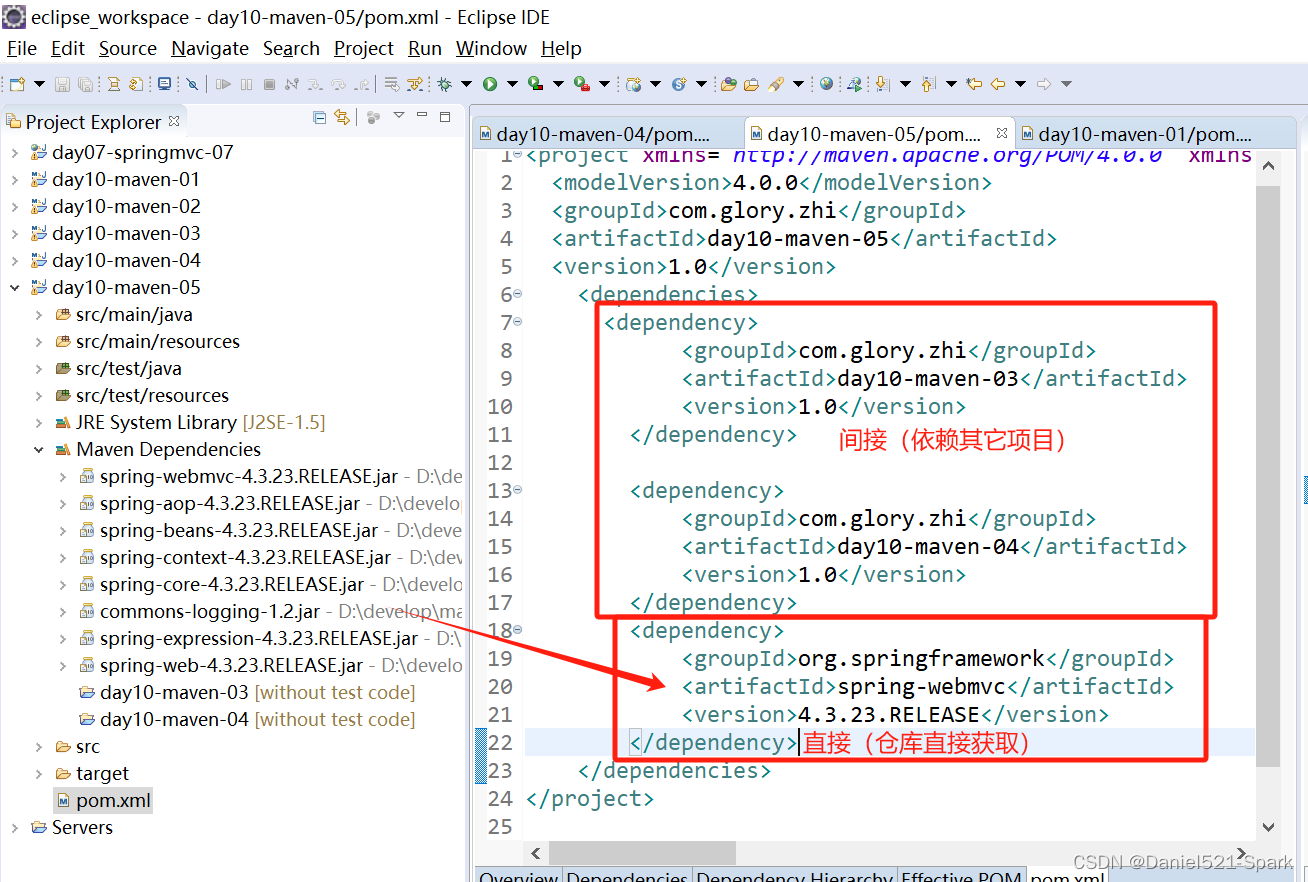Click the Search flashlight icon
The height and width of the screenshot is (882, 1308).
(776, 84)
